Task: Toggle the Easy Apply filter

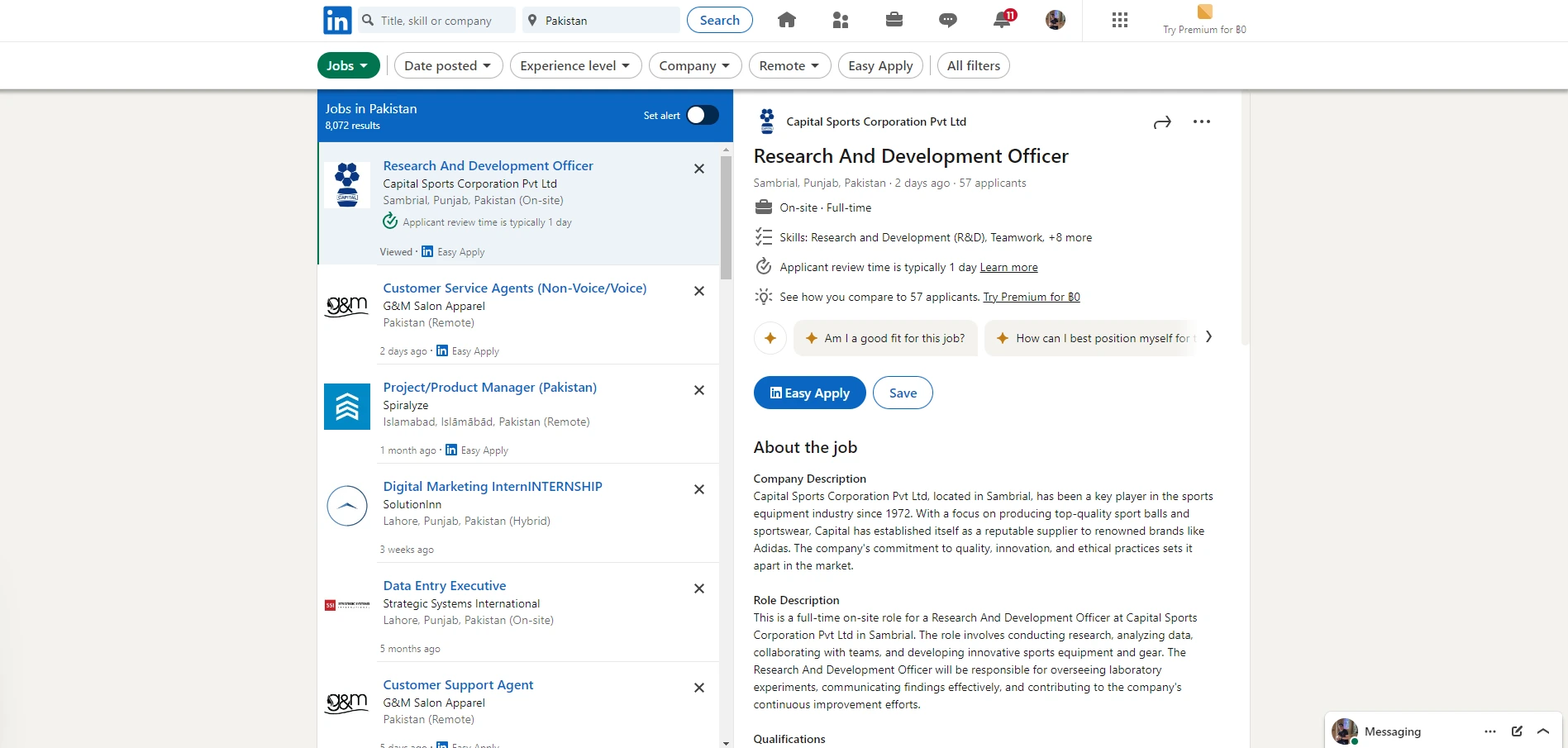Action: pos(880,65)
